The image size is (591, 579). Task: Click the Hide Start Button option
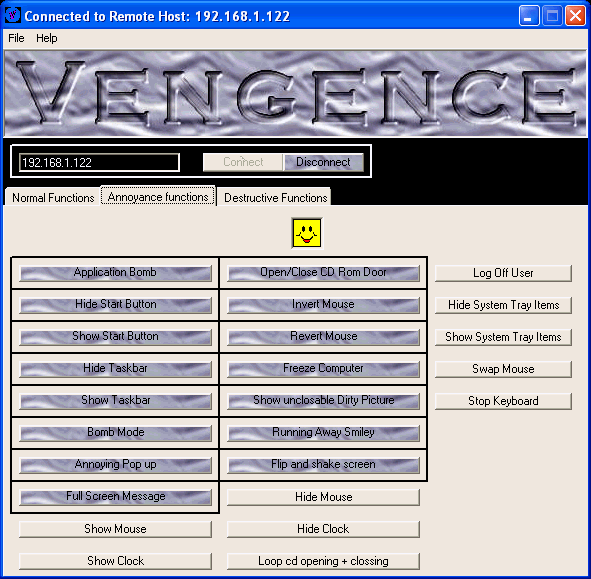tap(115, 305)
